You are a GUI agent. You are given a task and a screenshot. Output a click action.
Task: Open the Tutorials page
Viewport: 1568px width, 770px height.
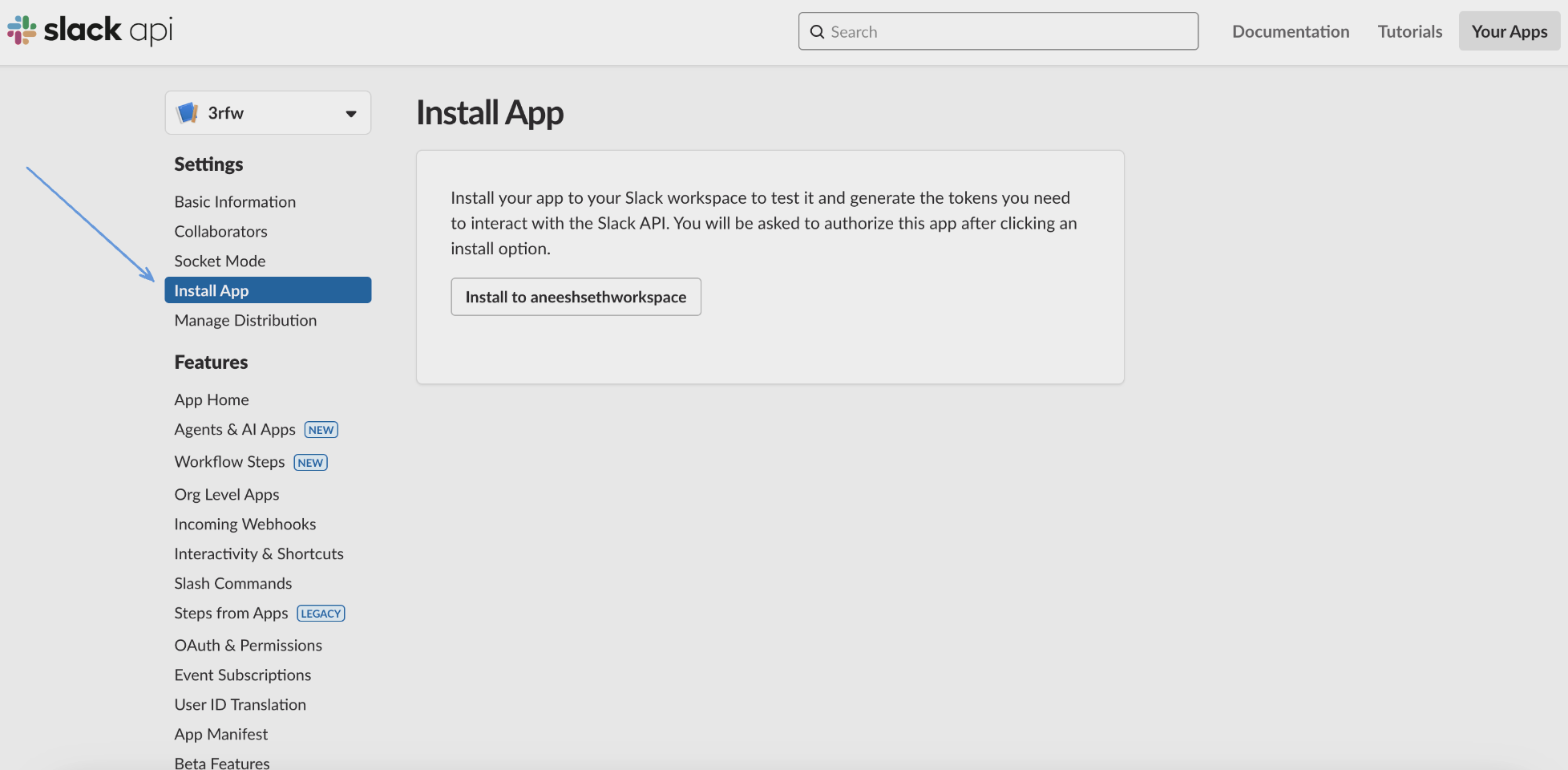[1410, 31]
